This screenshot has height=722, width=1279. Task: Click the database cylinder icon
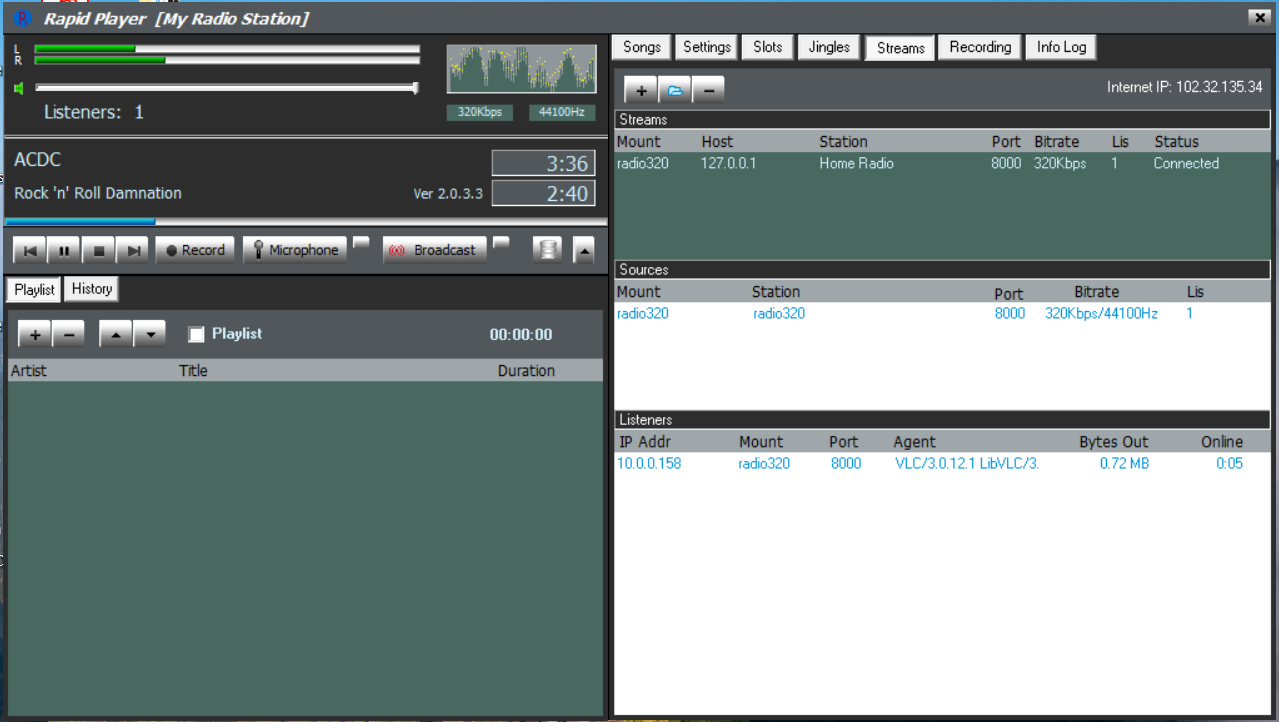(x=547, y=250)
